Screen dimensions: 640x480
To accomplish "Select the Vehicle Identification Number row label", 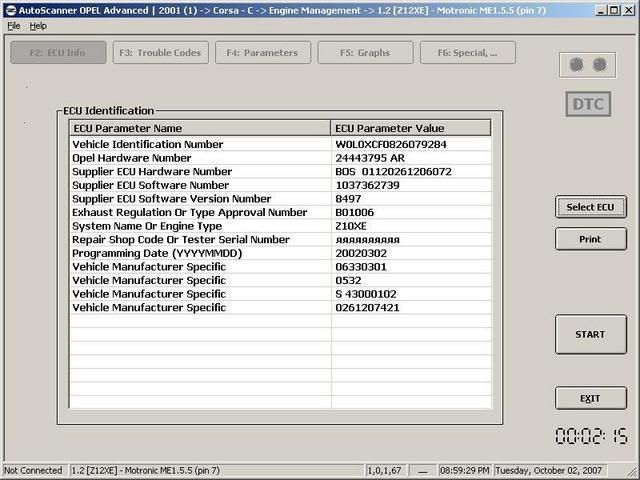I will [148, 144].
